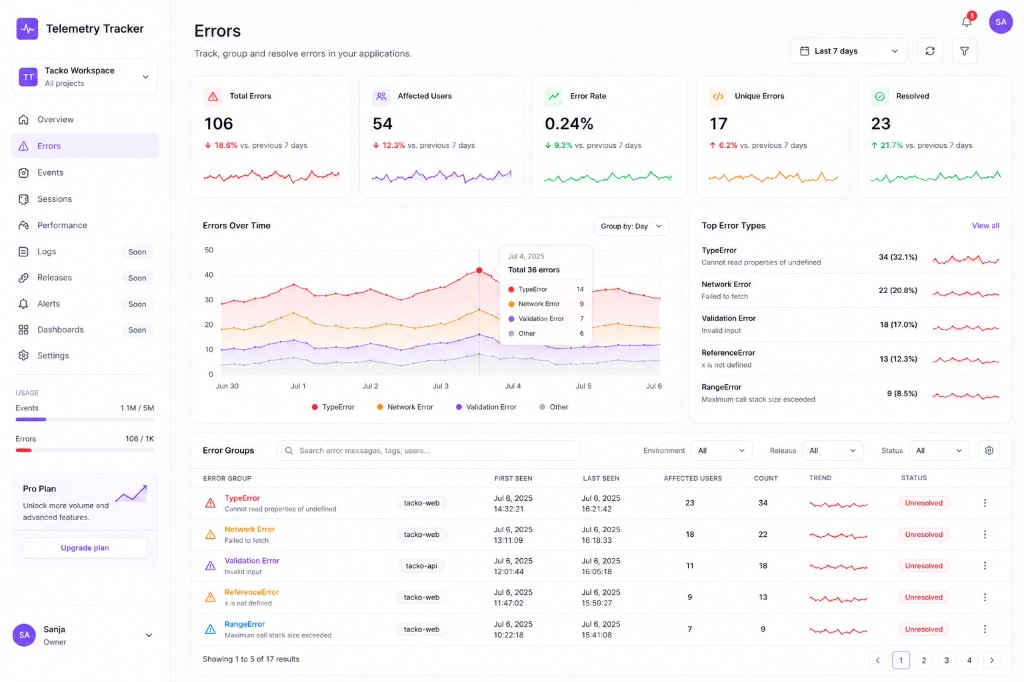This screenshot has width=1024, height=682.
Task: Click search magnifier icon in Error Groups
Action: tap(289, 450)
